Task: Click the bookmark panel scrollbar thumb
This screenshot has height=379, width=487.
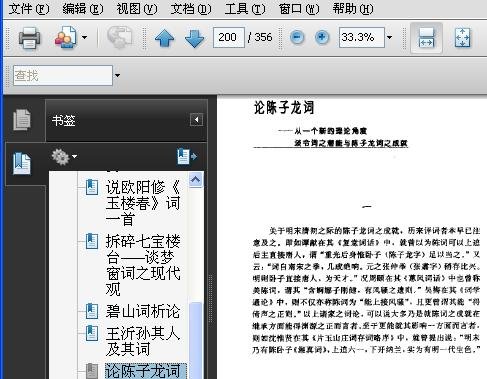Action: (x=196, y=340)
